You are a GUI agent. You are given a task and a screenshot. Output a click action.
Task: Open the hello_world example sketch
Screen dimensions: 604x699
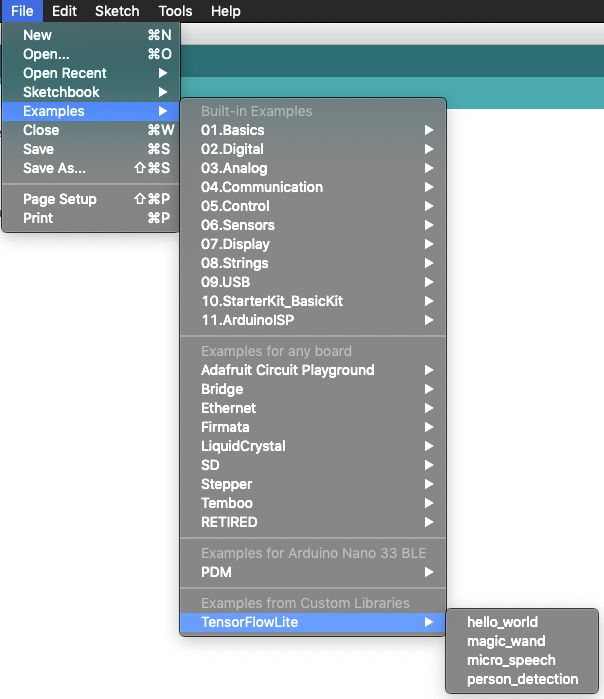tap(522, 622)
